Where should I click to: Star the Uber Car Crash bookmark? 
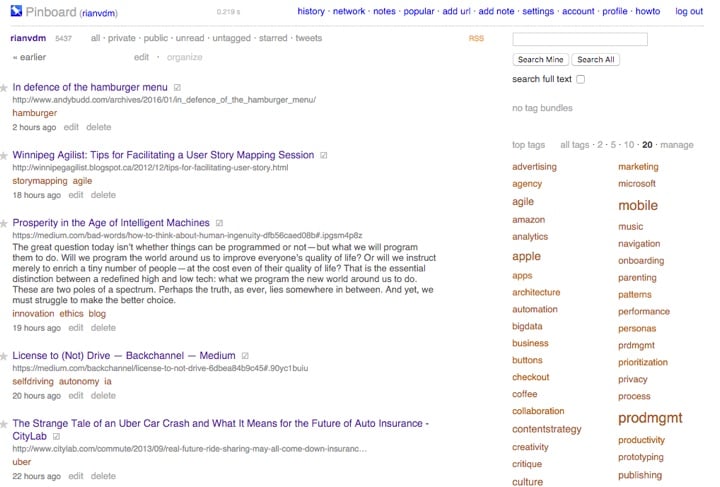(5, 424)
